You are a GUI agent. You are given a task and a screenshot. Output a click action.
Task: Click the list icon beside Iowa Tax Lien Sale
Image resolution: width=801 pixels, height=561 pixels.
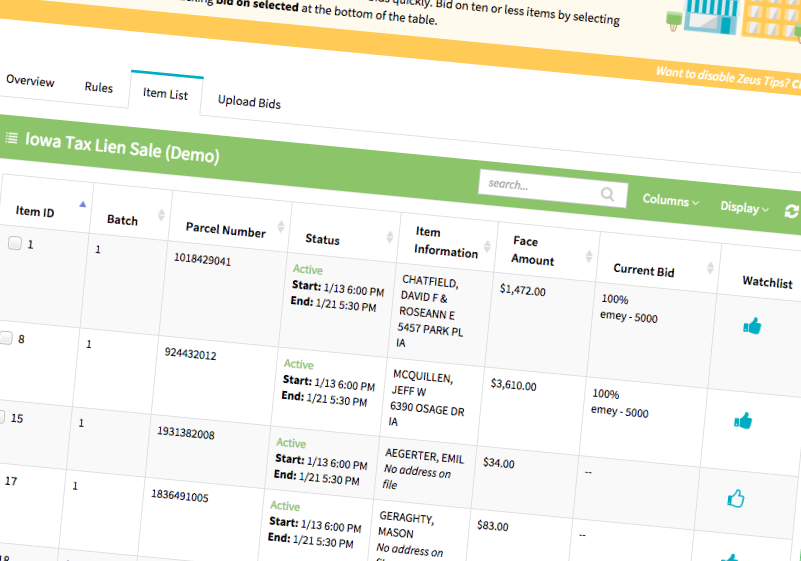(x=11, y=137)
